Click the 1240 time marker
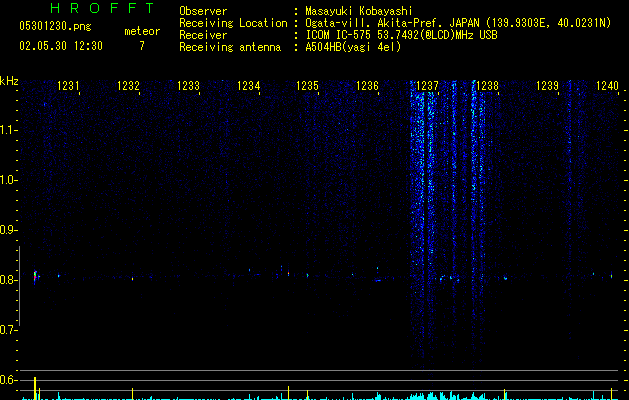This screenshot has height=400, width=629. click(x=607, y=86)
